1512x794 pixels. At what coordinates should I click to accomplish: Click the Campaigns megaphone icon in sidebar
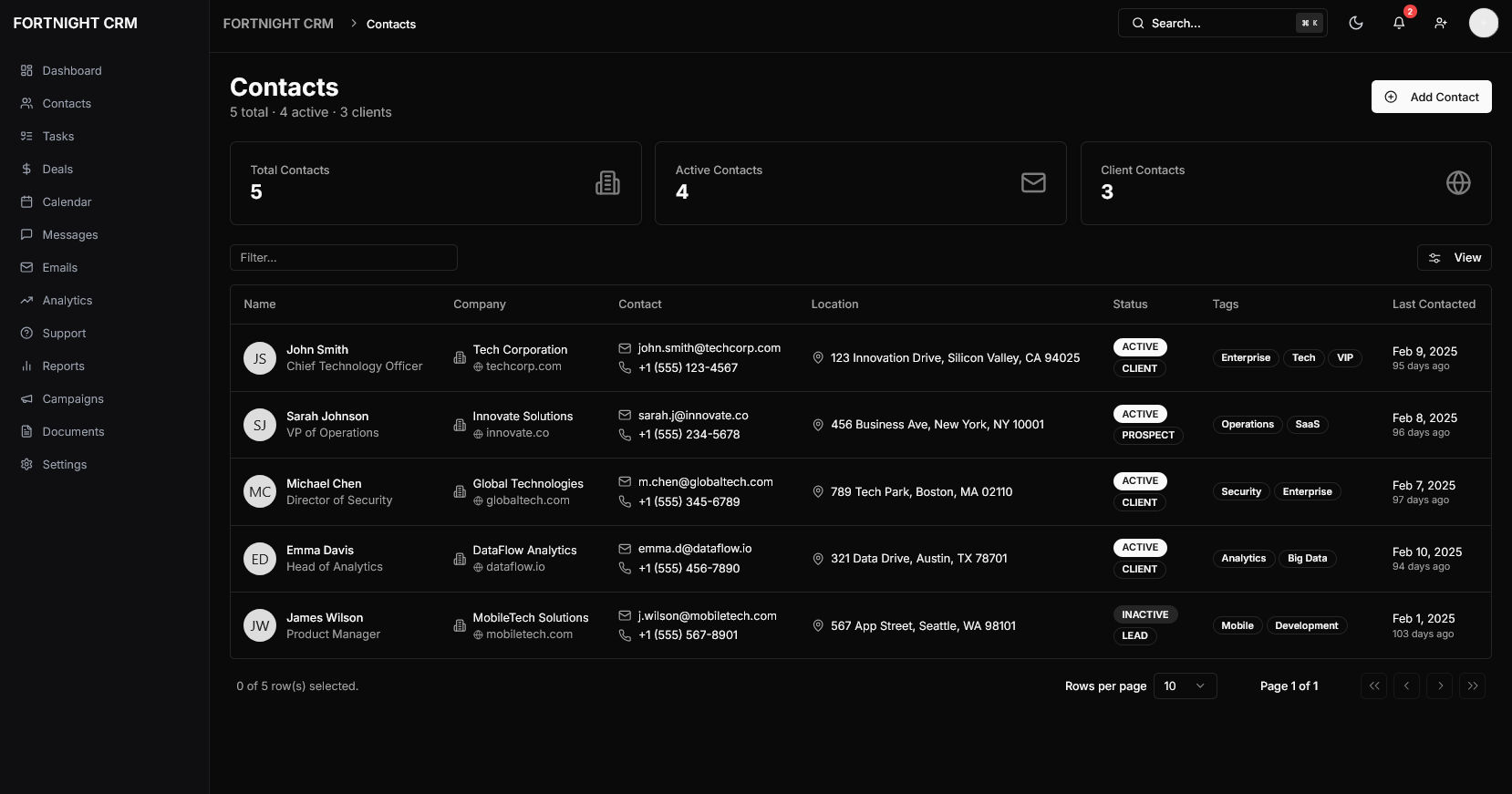point(26,398)
